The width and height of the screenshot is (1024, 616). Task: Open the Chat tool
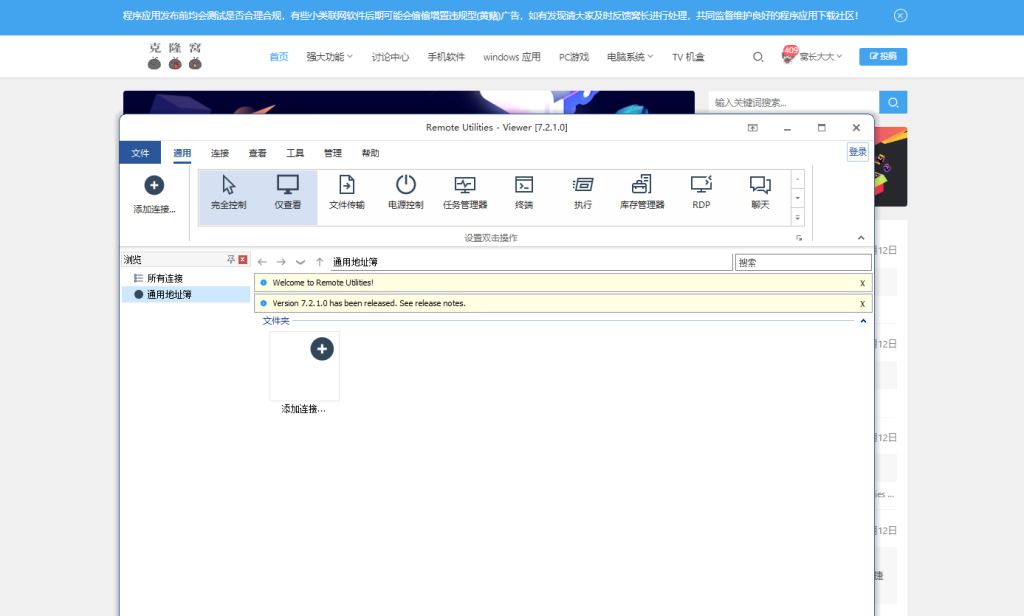(x=760, y=192)
